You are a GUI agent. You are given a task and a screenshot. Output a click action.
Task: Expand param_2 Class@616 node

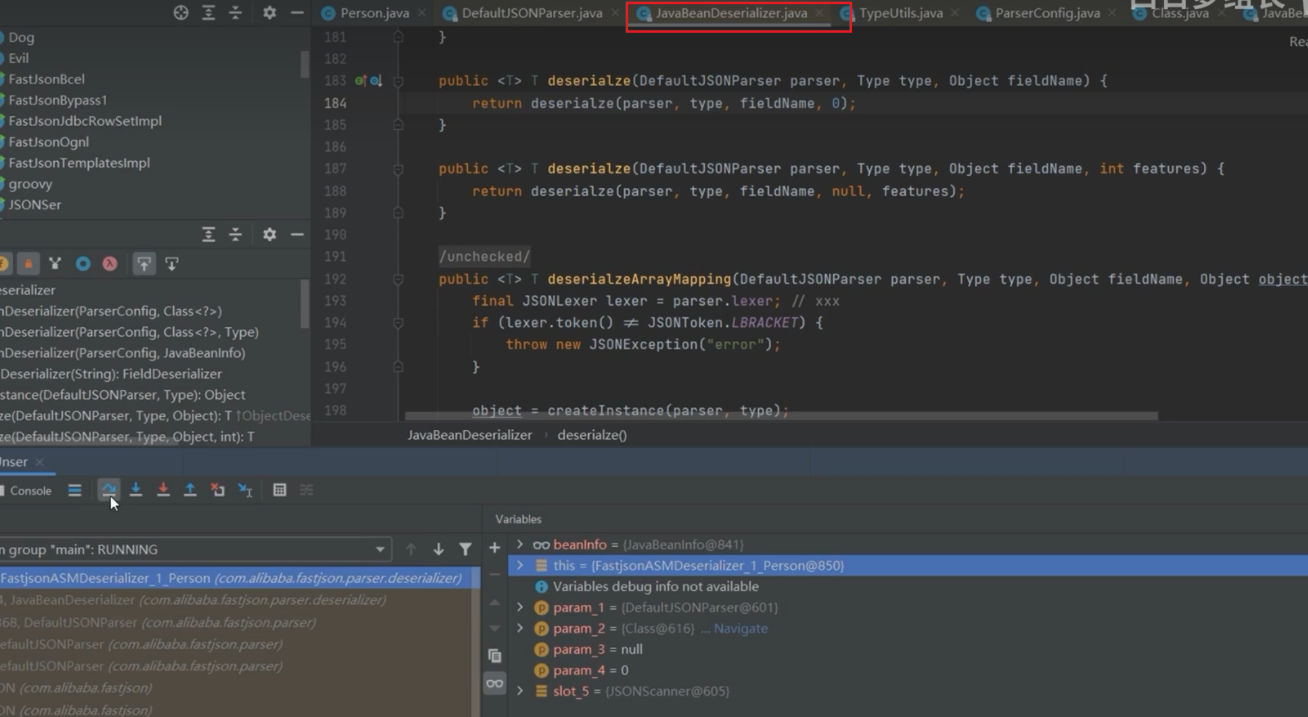519,629
